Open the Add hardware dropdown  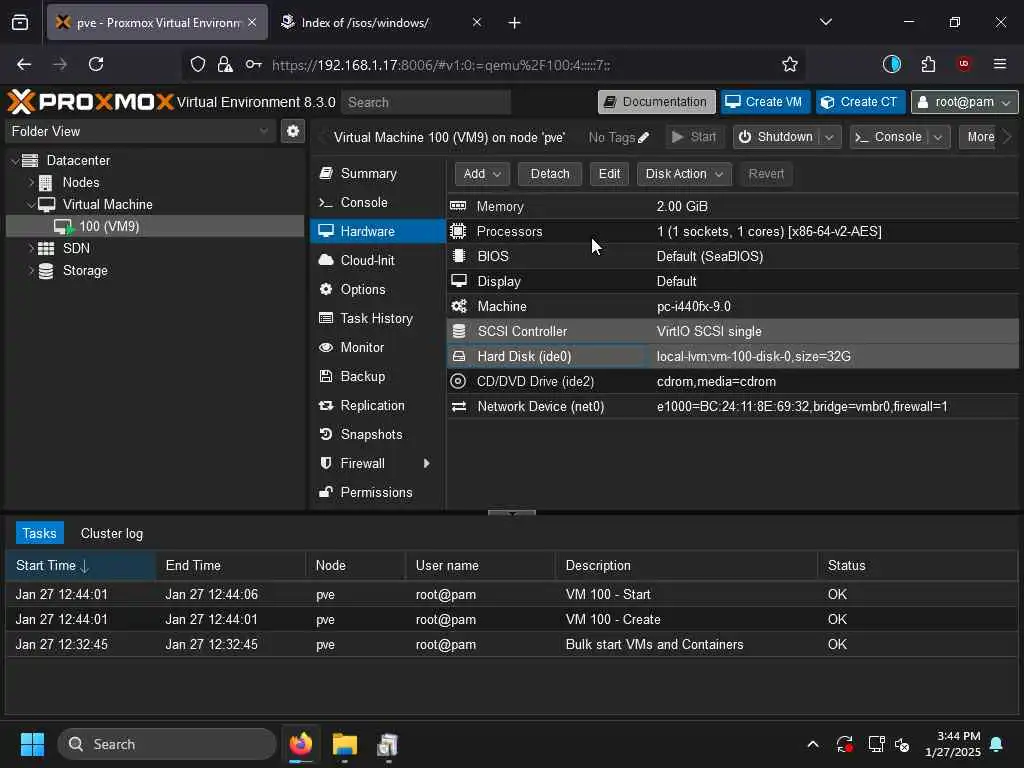[x=482, y=174]
